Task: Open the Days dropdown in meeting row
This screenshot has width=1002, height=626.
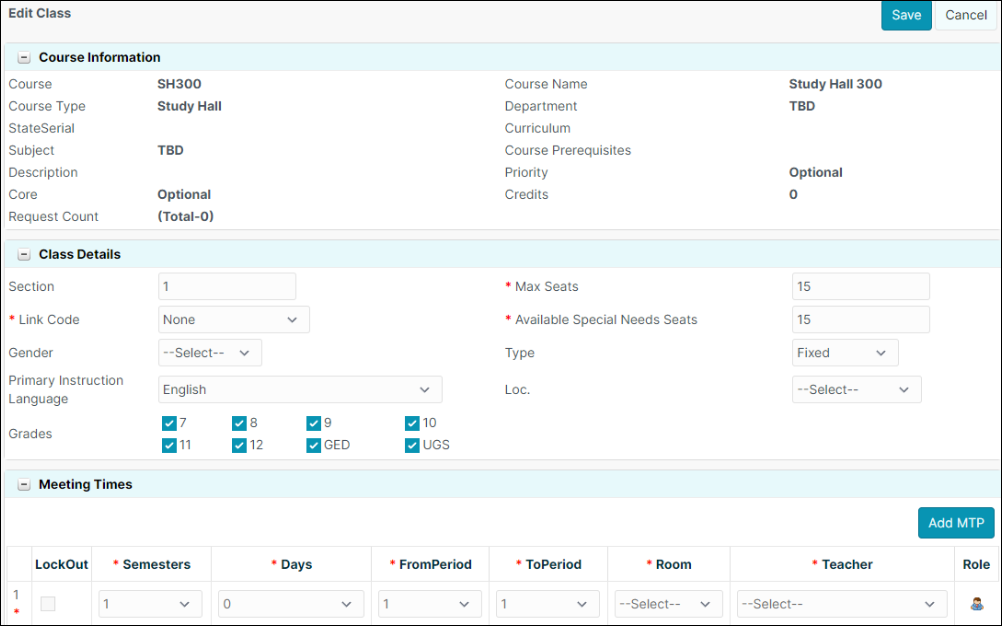Action: pos(291,604)
